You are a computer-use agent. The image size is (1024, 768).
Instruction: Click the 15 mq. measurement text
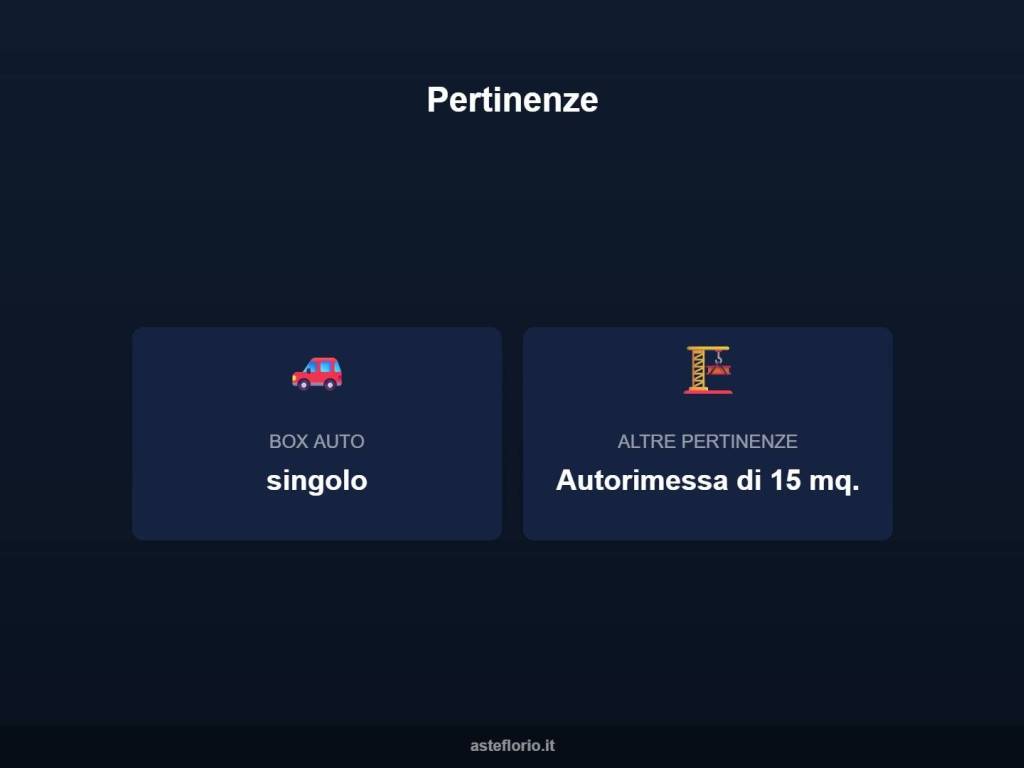[814, 481]
